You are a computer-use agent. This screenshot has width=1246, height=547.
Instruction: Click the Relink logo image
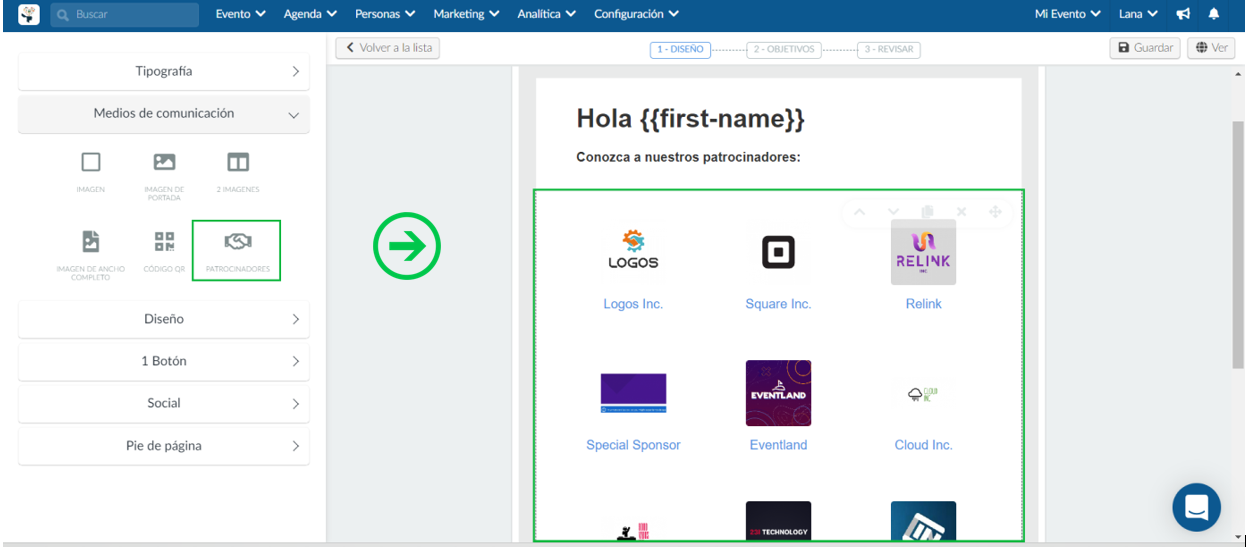(x=923, y=252)
